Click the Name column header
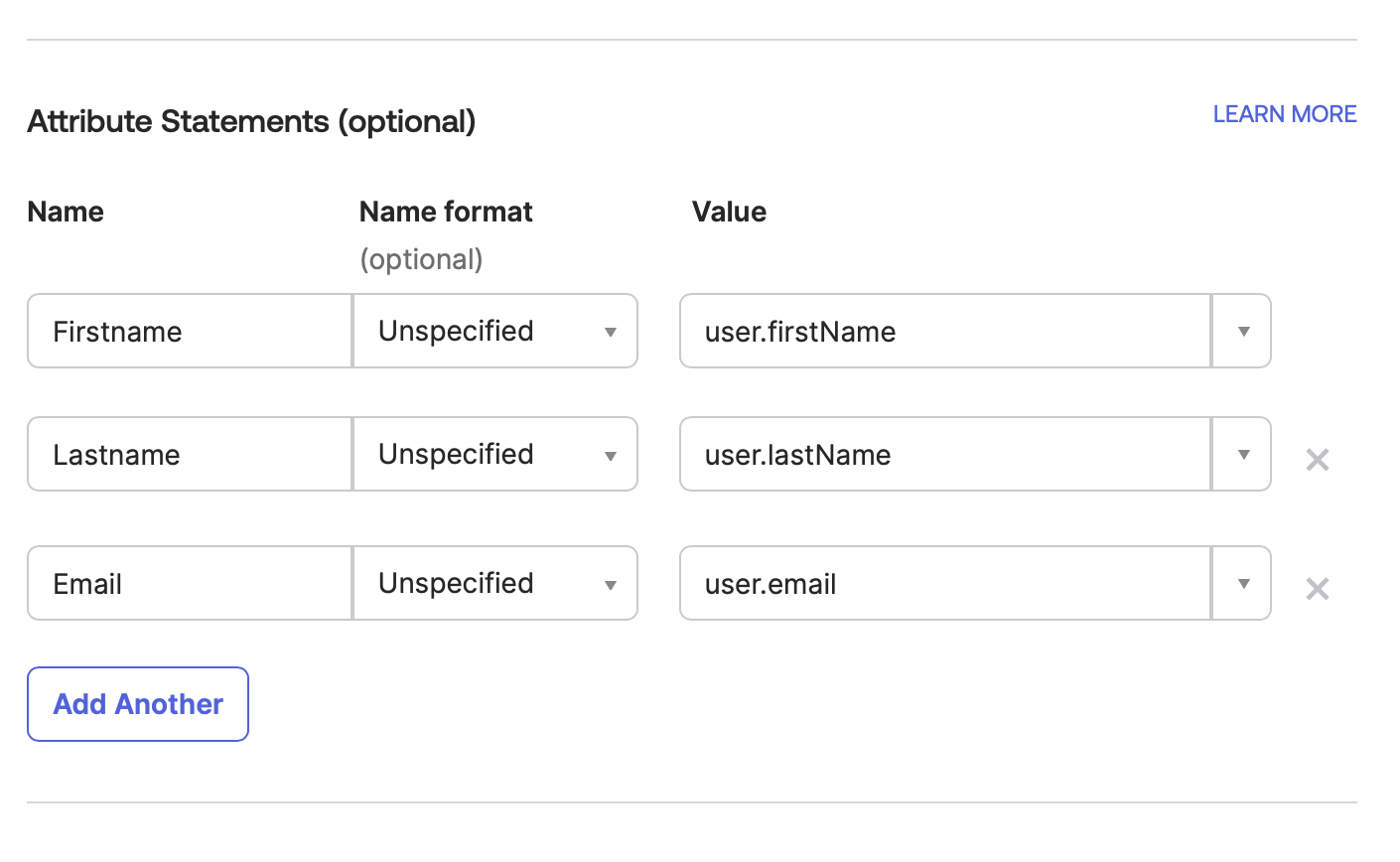 tap(65, 212)
